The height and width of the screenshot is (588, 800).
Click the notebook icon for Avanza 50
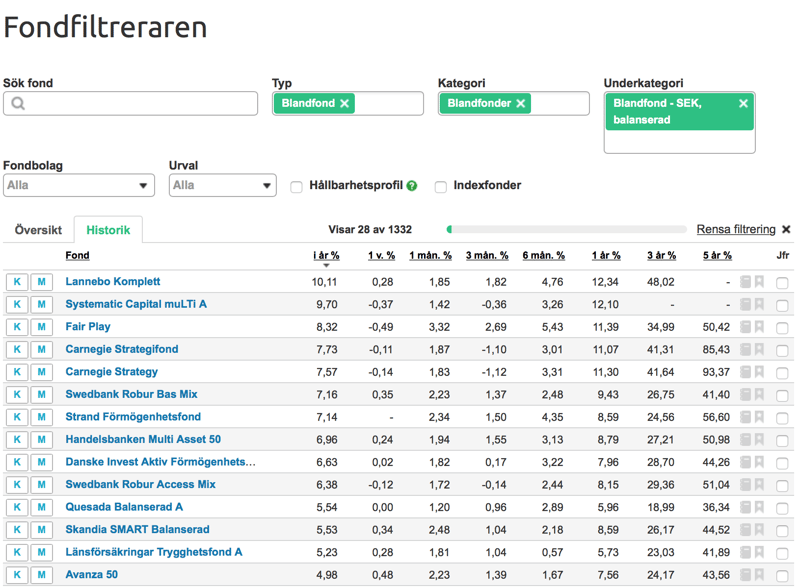point(745,575)
